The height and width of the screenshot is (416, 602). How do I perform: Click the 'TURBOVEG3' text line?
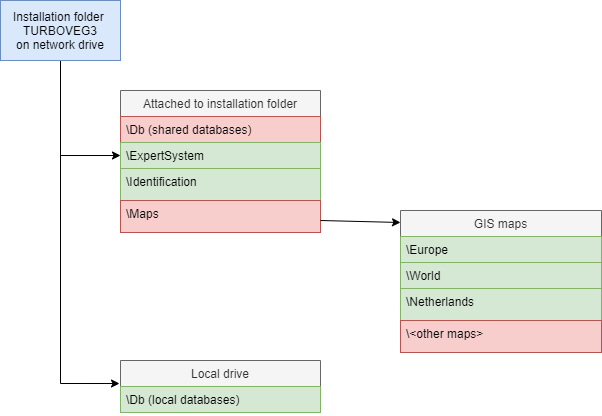point(60,30)
